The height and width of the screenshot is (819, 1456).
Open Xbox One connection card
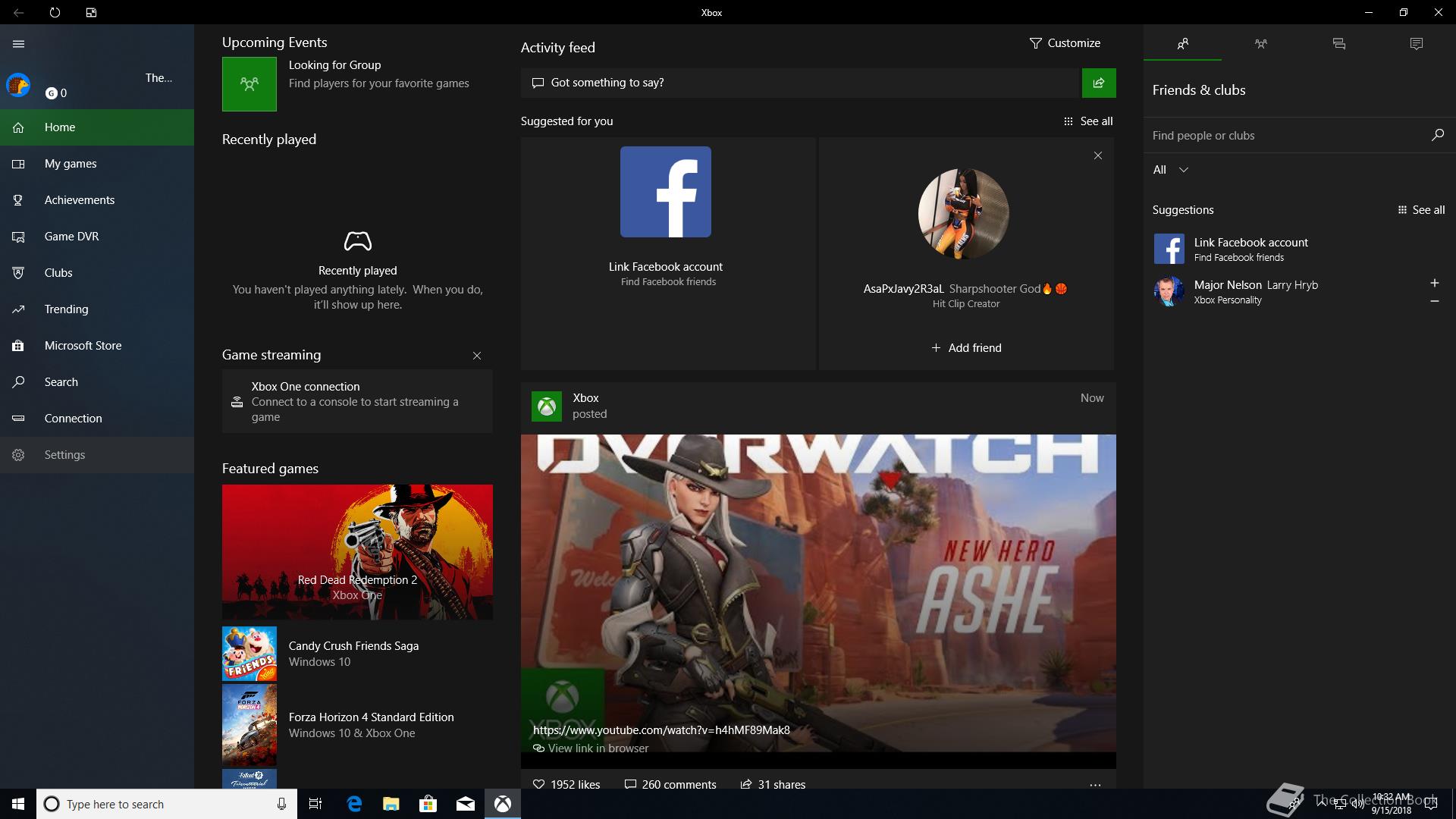(x=357, y=401)
